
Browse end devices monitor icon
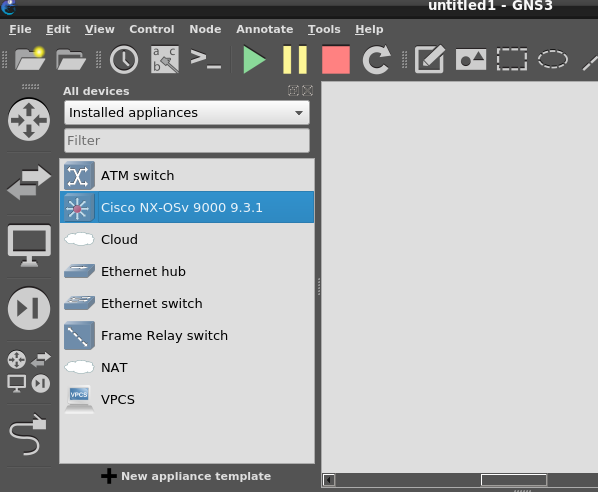[x=29, y=246]
